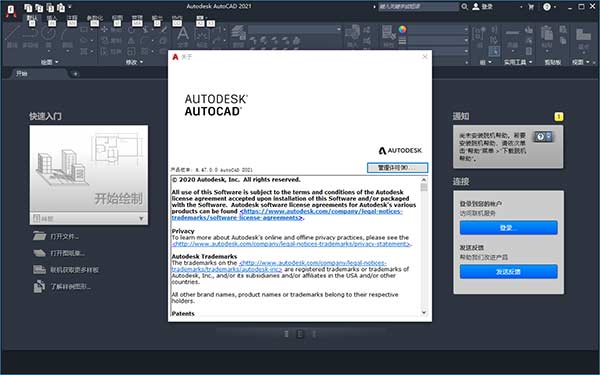600x375 pixels.
Task: Open the privacy-statement link
Action: click(291, 244)
